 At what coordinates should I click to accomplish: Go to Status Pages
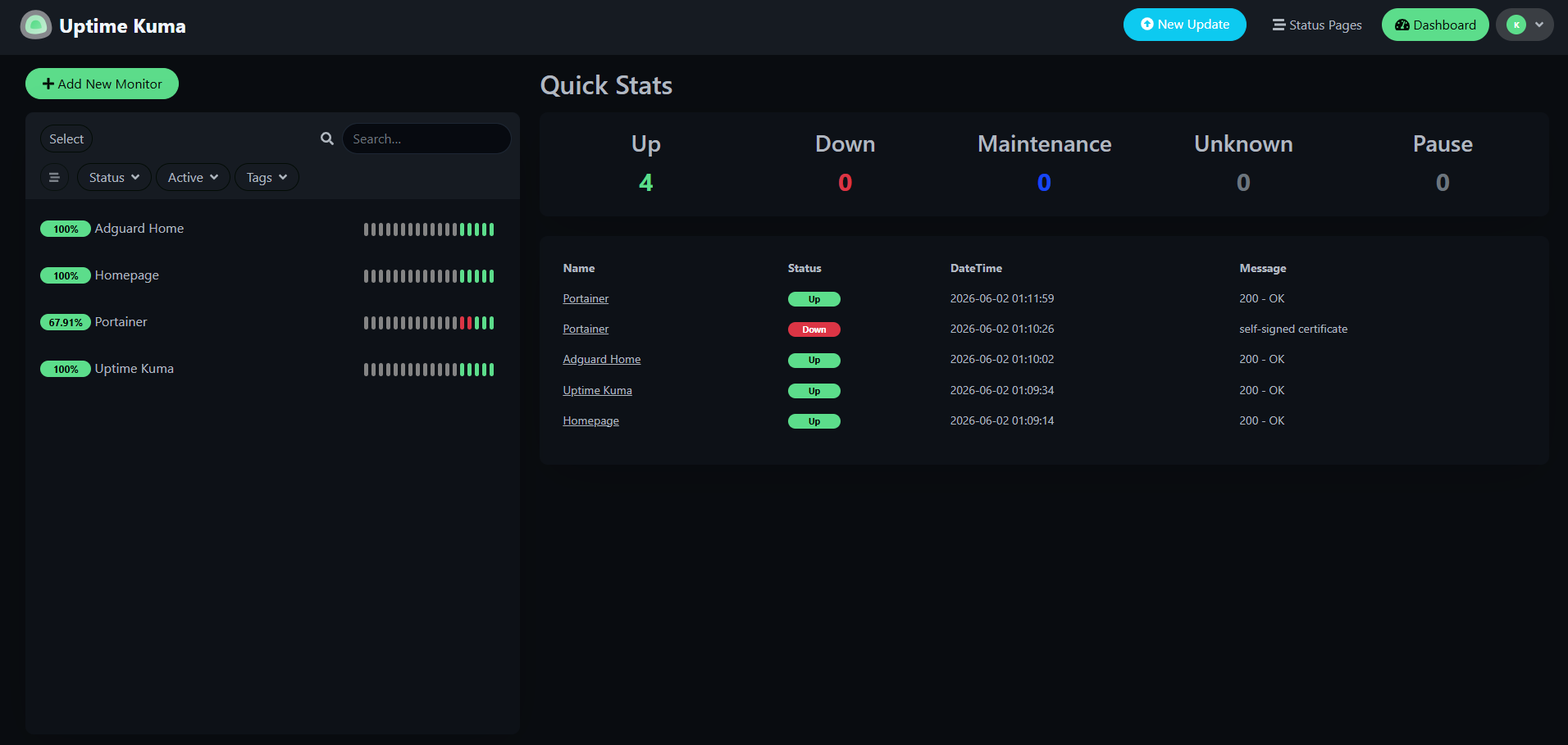pos(1317,25)
